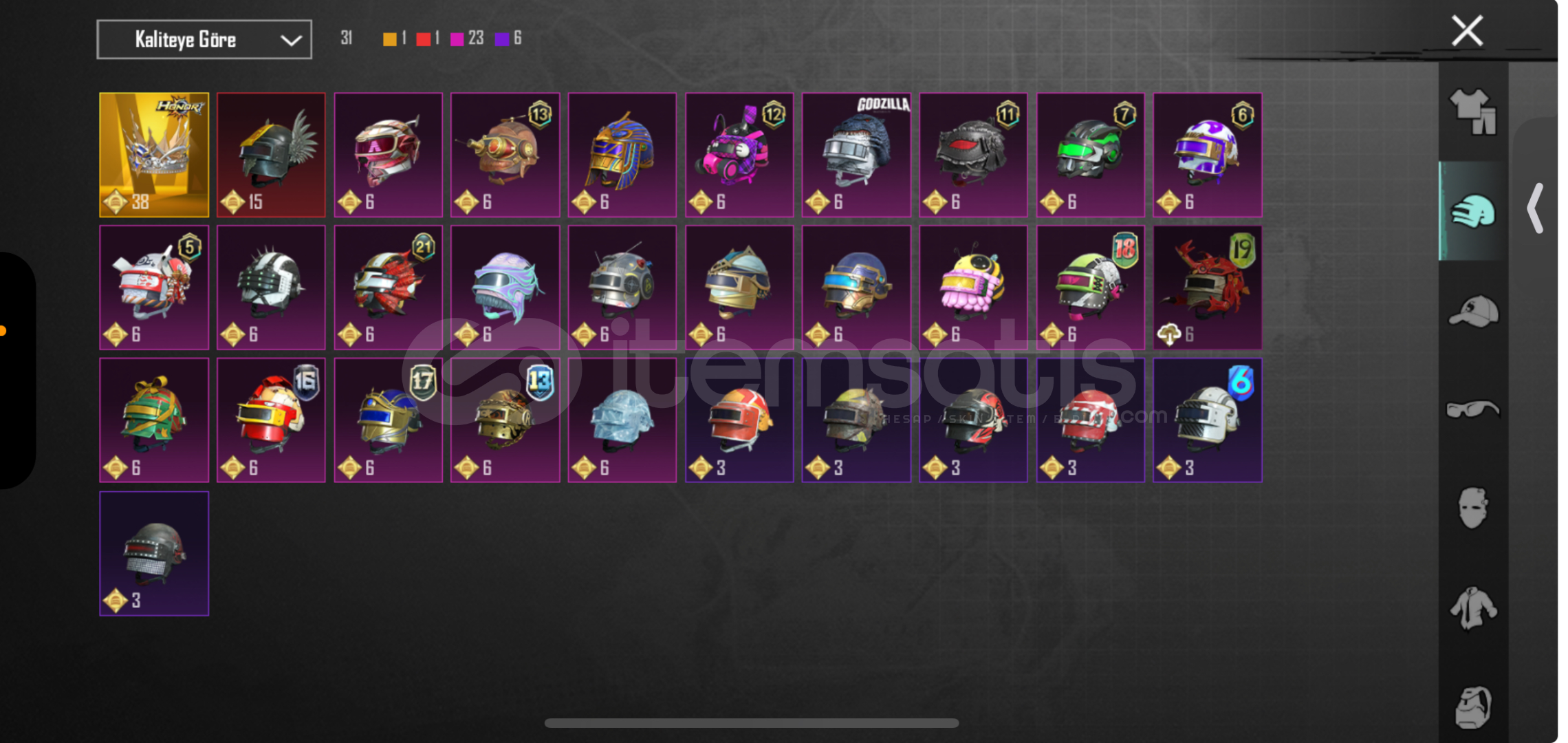1568x743 pixels.
Task: Open the backpack category icon
Action: pos(1473,707)
